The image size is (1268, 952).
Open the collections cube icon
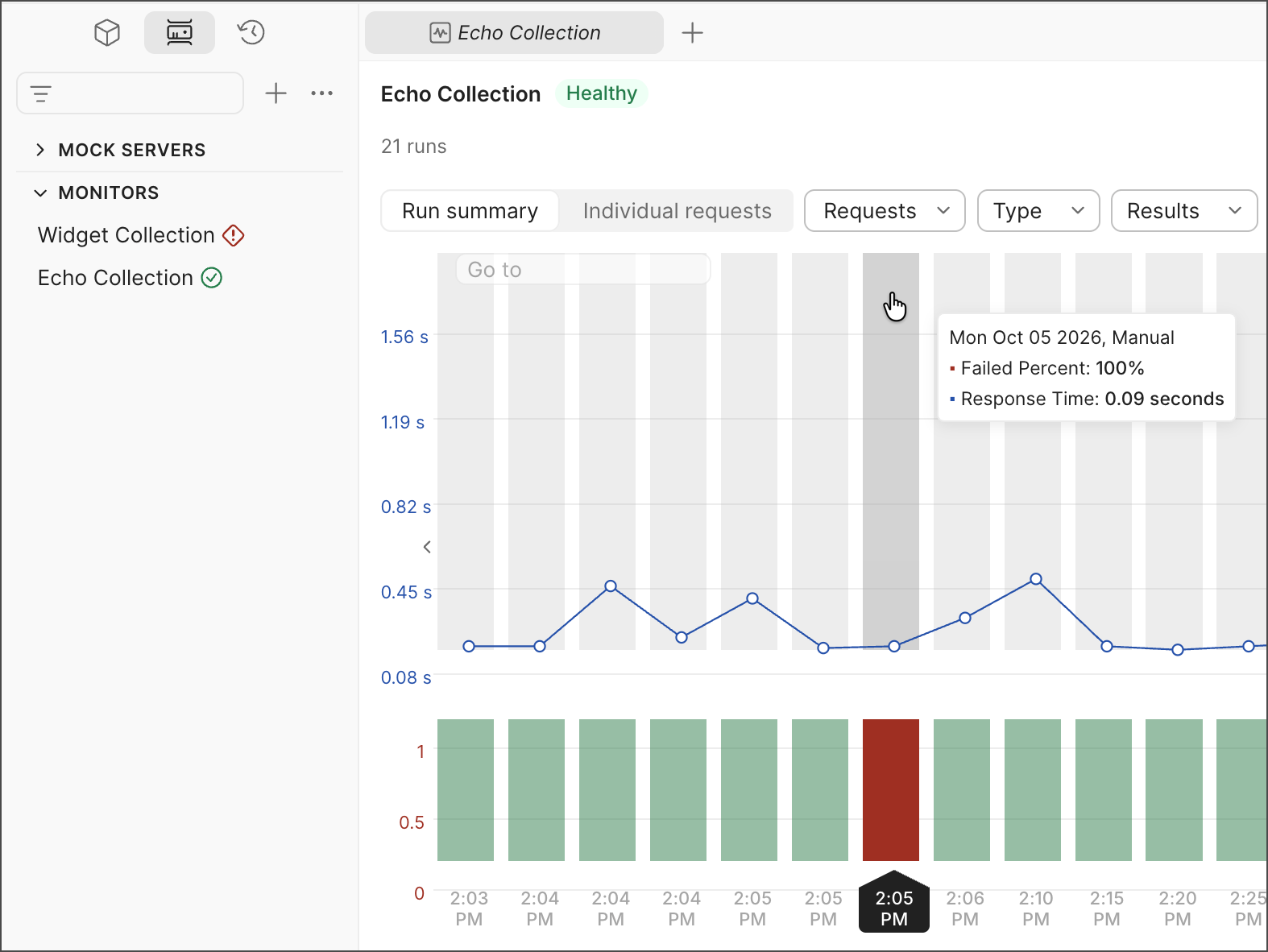pos(106,33)
